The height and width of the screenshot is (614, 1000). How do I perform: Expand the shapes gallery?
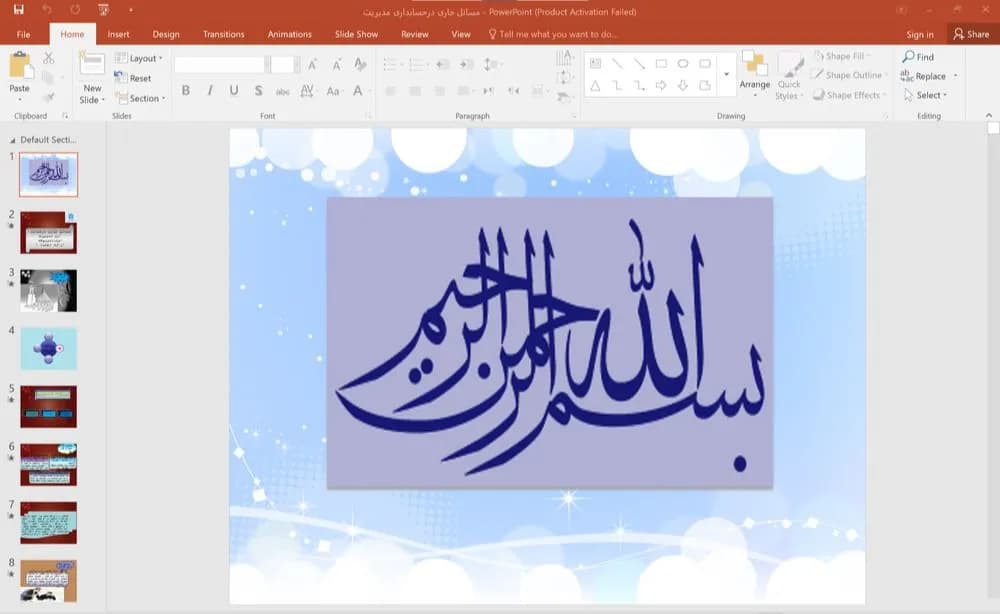pos(726,75)
